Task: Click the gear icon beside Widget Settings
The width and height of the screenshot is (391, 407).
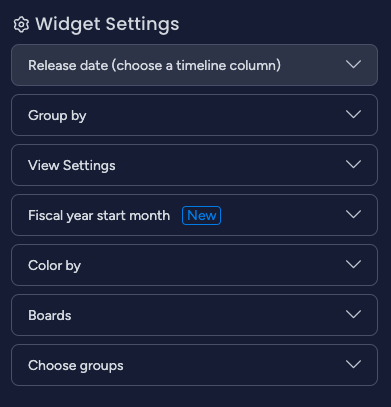Action: (x=21, y=25)
